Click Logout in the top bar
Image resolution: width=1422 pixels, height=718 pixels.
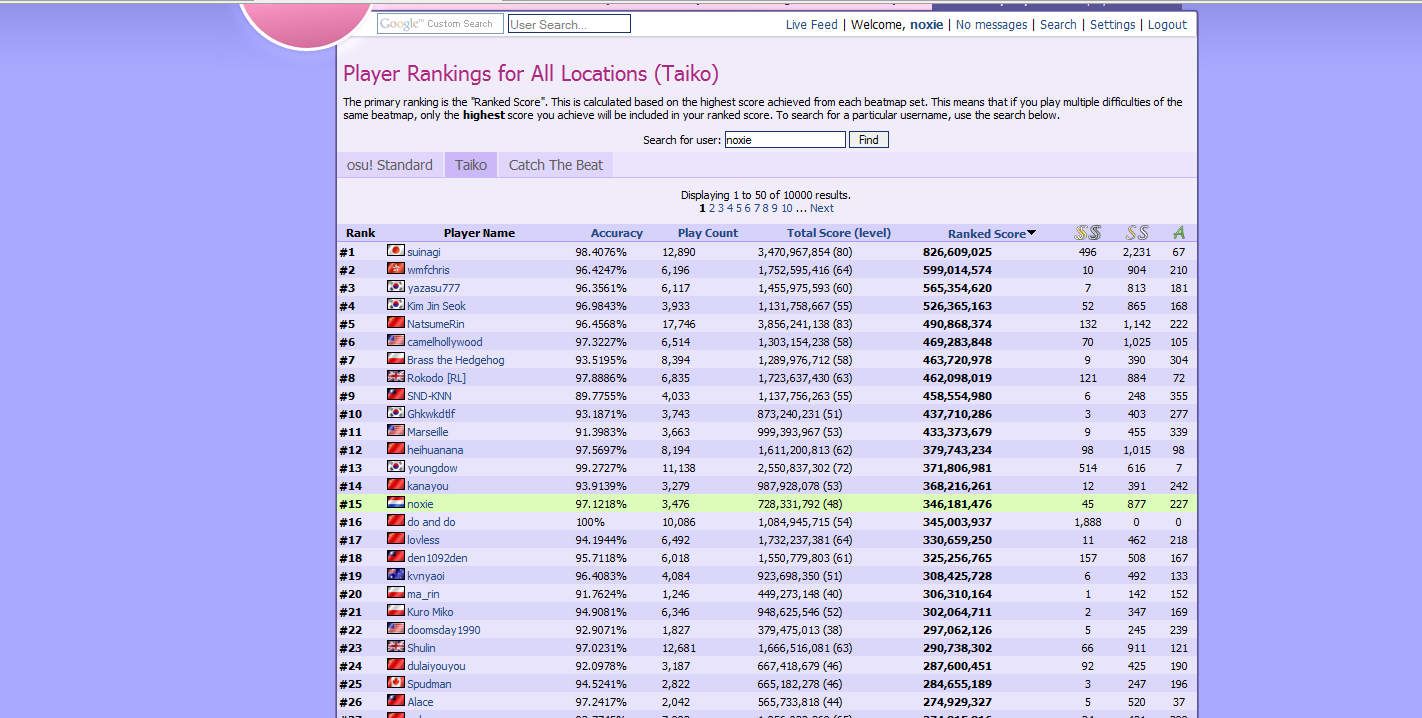(x=1168, y=25)
